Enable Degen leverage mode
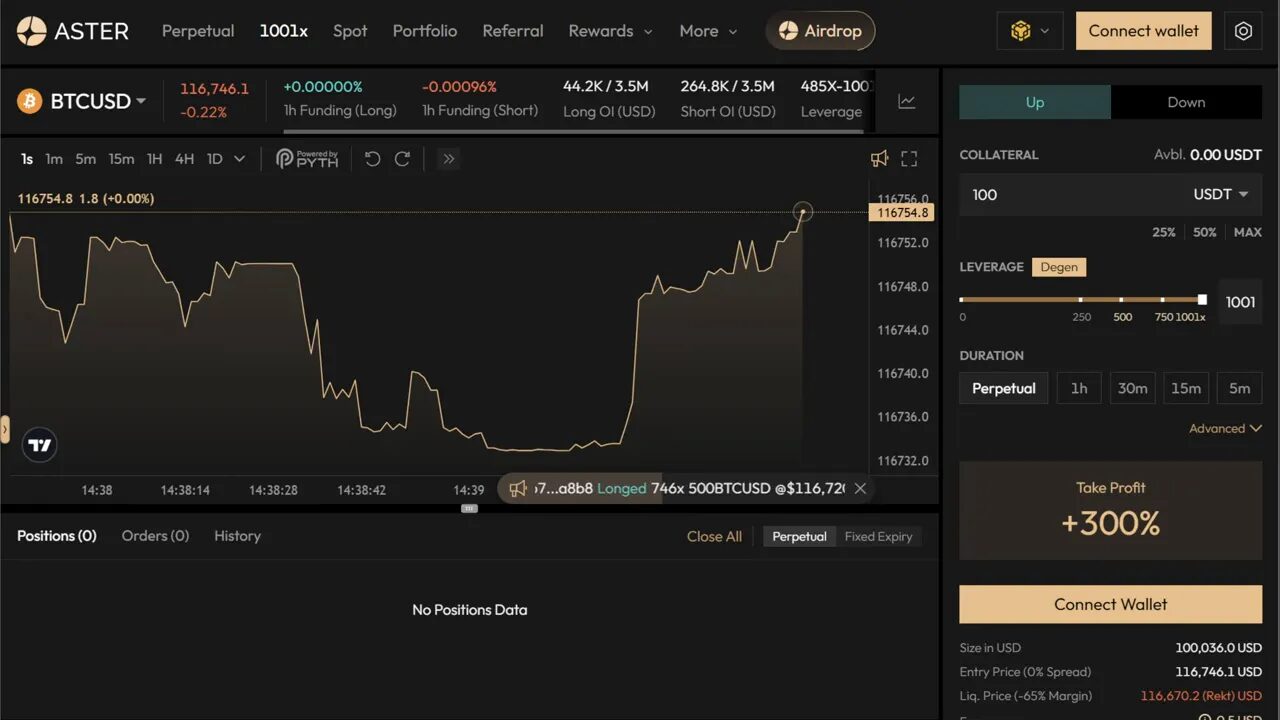This screenshot has height=720, width=1280. (x=1059, y=267)
